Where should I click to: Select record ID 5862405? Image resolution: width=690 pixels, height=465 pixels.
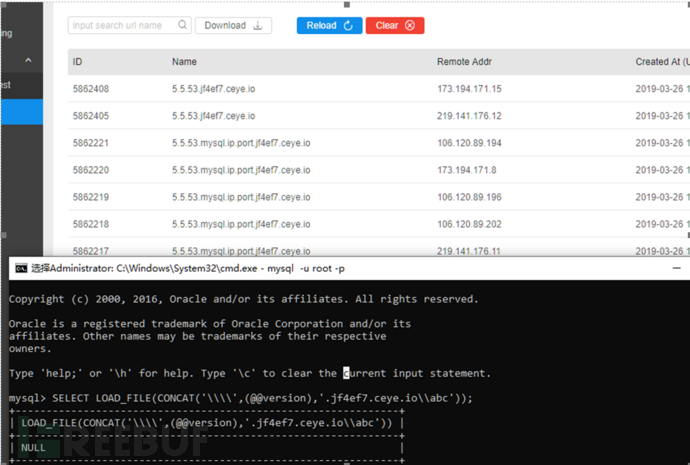coord(91,116)
